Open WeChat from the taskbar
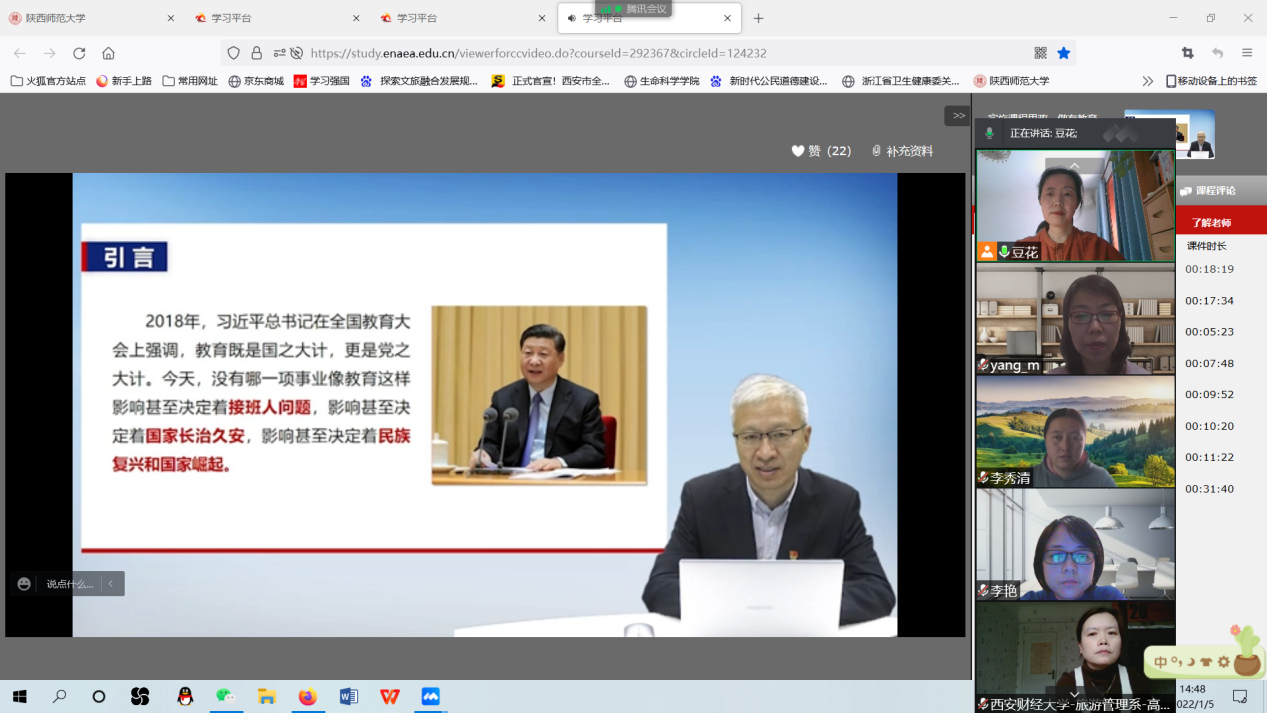The image size is (1267, 713). 225,696
